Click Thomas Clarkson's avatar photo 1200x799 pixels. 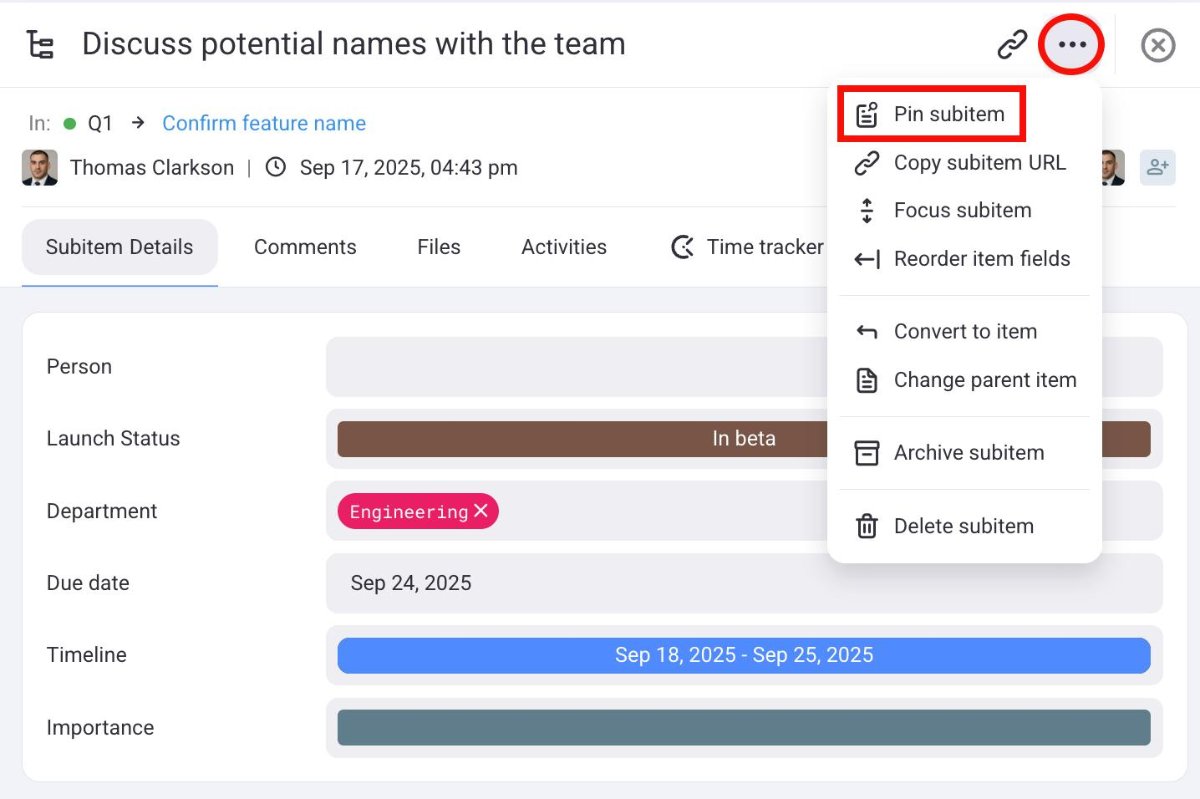39,167
